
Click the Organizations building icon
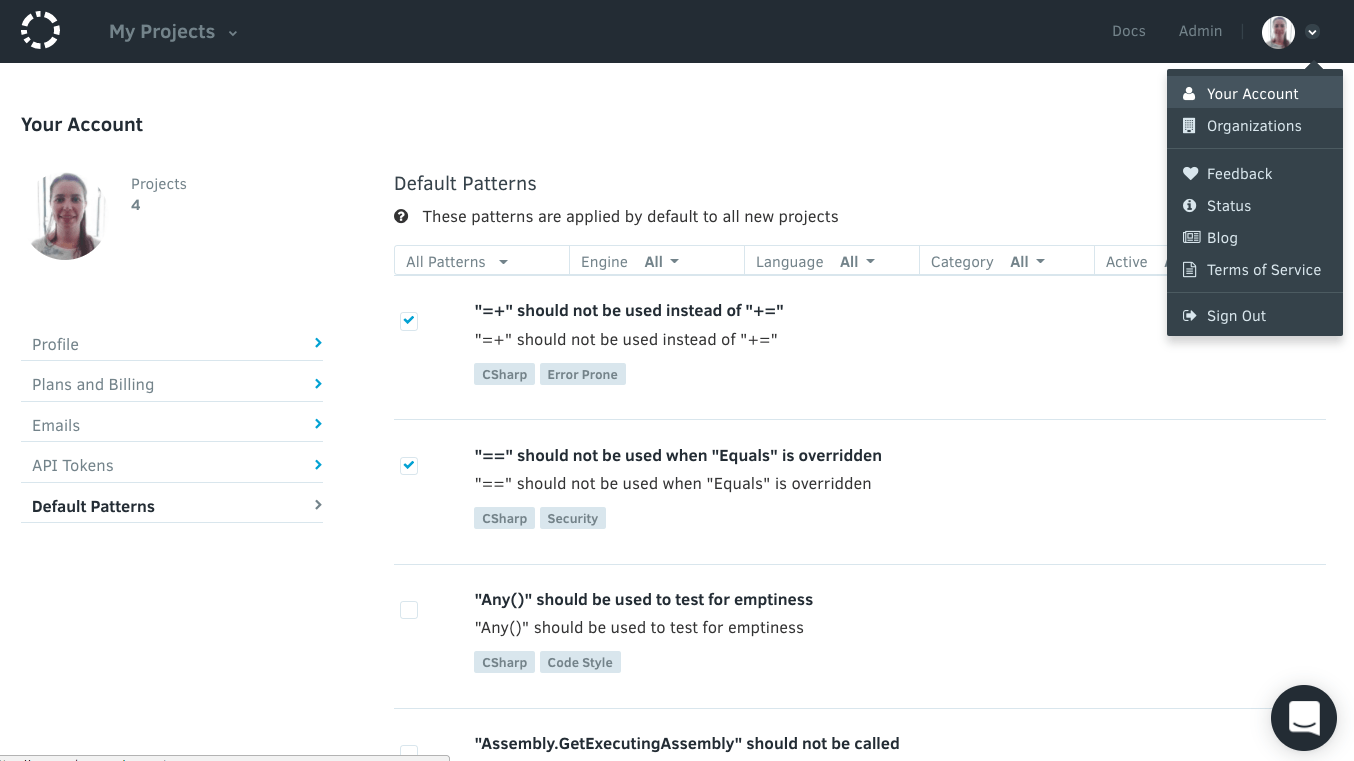coord(1189,126)
